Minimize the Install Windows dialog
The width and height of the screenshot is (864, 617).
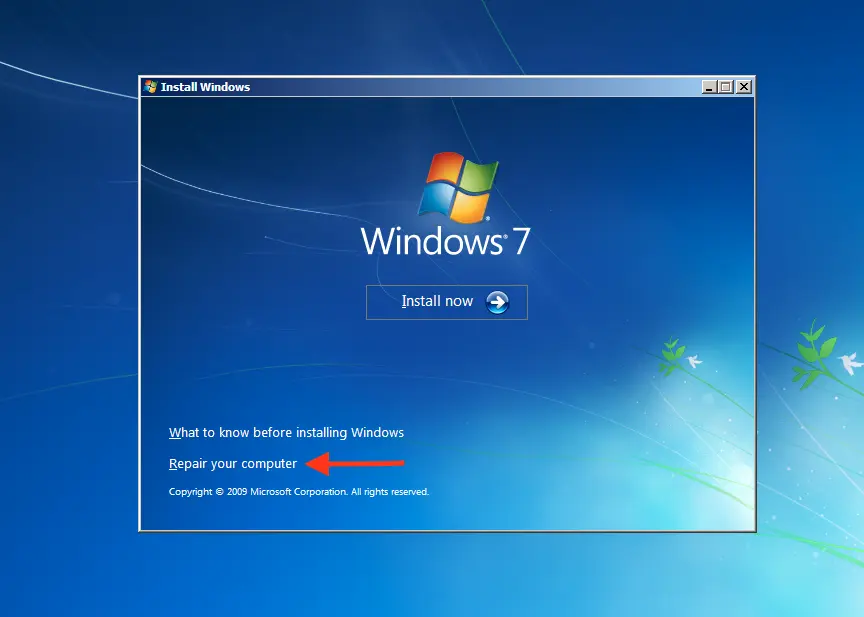[x=709, y=87]
